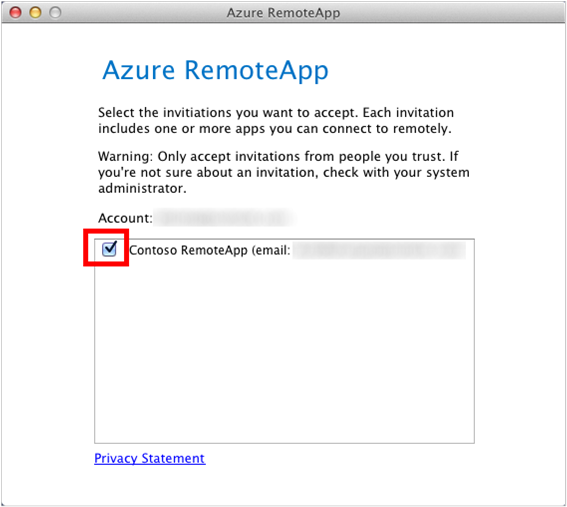Click the Azure RemoteApp blue heading
The image size is (567, 507).
click(216, 70)
